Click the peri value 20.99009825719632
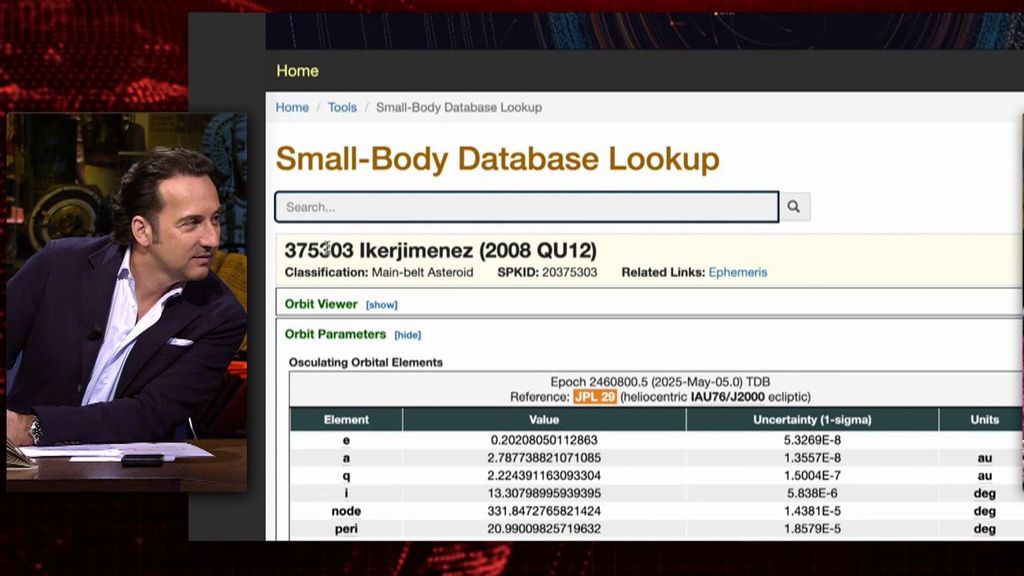The width and height of the screenshot is (1024, 576). (x=544, y=529)
